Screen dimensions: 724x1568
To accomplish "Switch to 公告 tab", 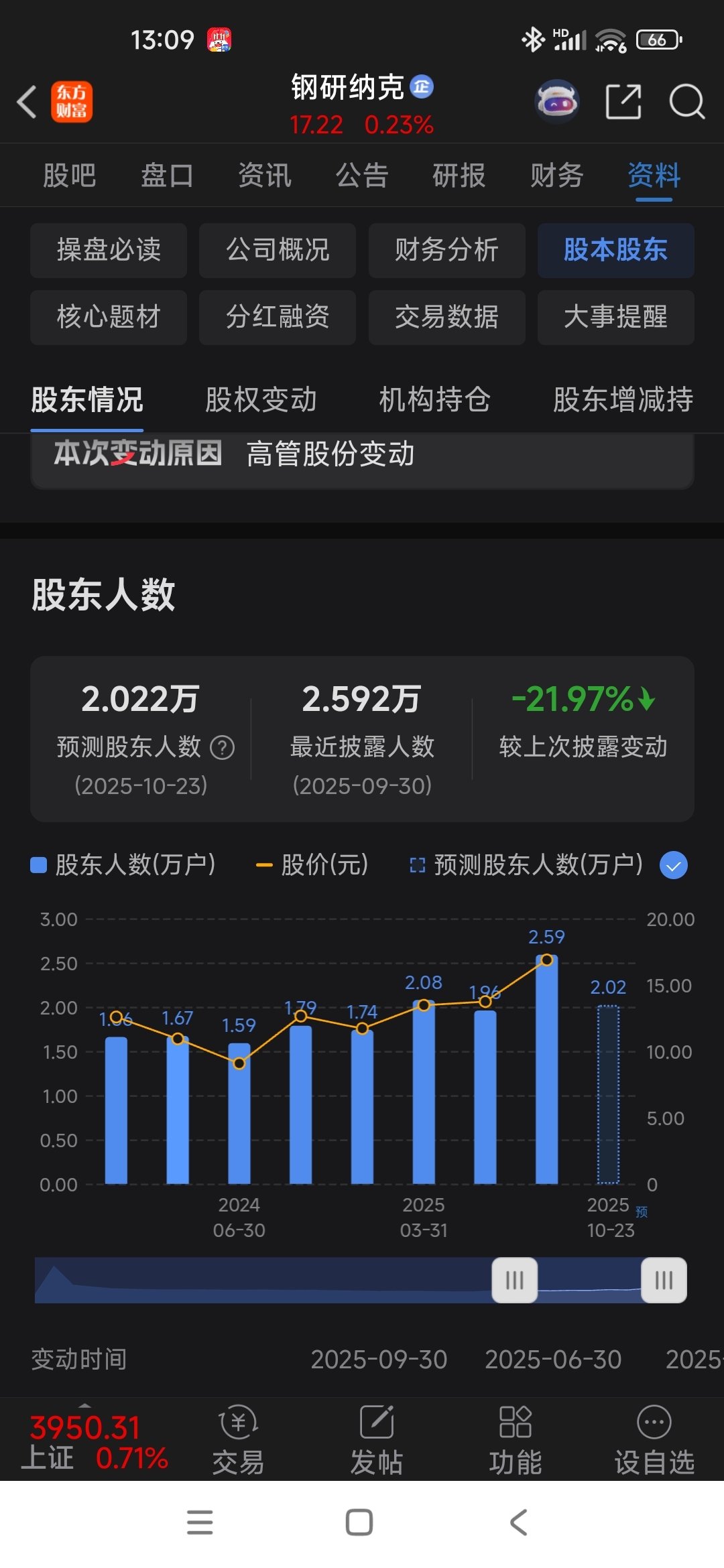I will pos(362,176).
